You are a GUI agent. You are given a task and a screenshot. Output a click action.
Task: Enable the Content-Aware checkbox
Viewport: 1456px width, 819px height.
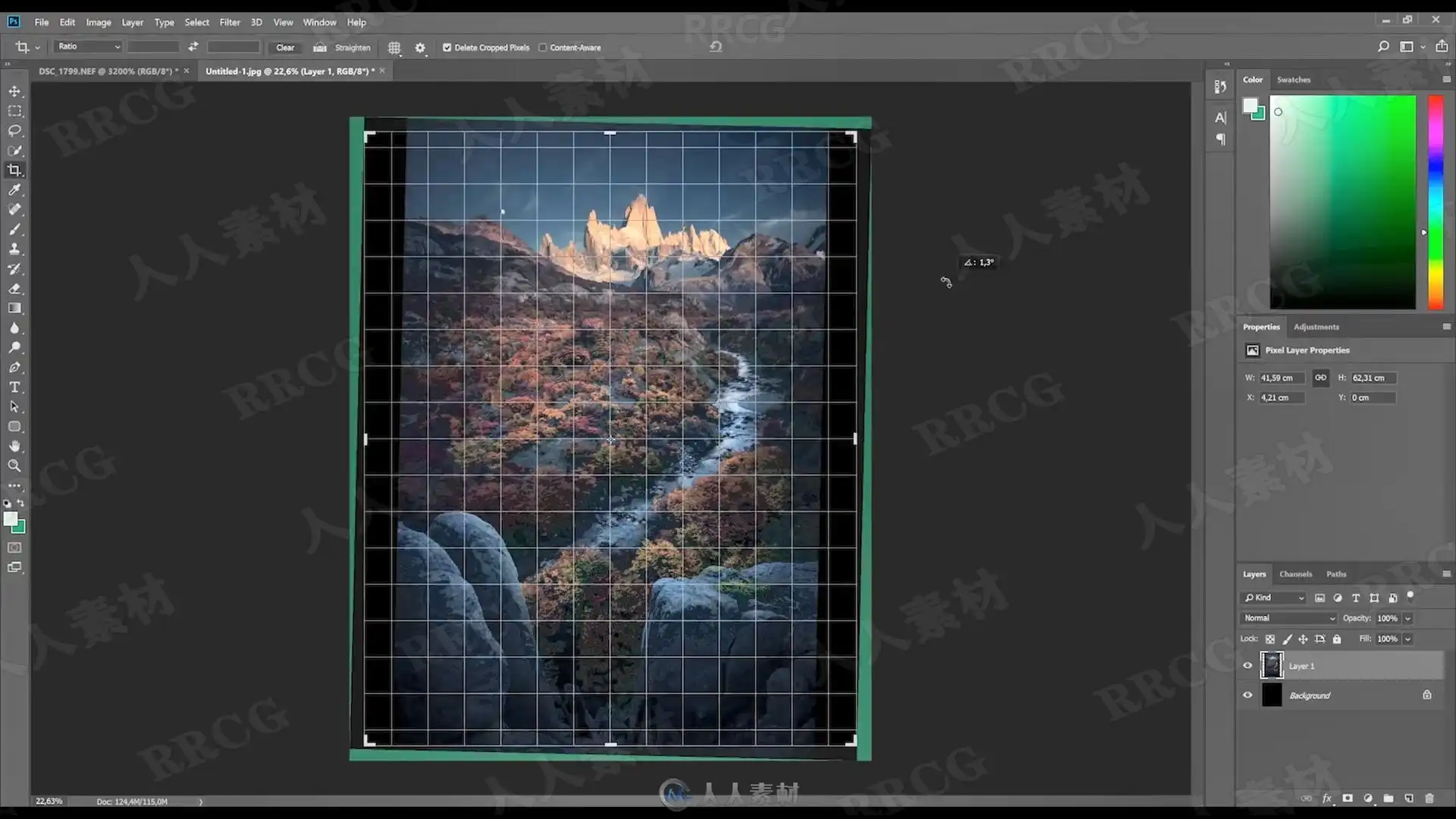coord(543,47)
